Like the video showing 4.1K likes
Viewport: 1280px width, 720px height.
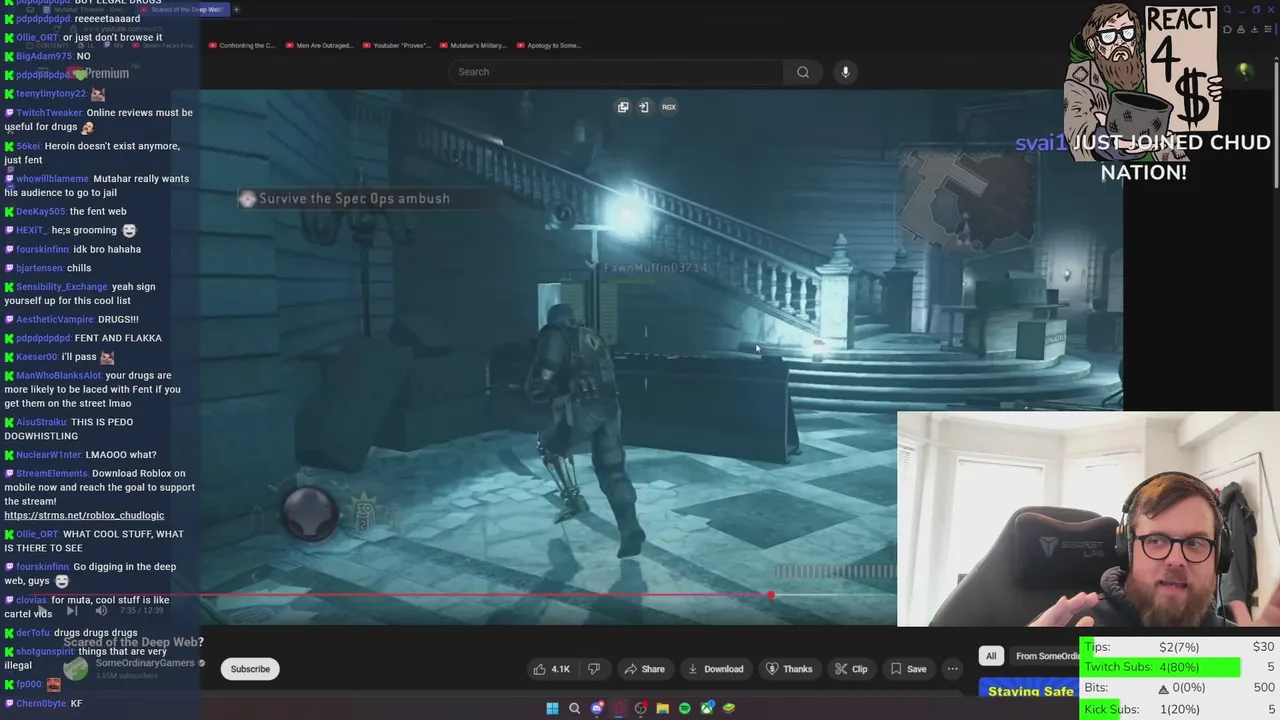pyautogui.click(x=551, y=669)
